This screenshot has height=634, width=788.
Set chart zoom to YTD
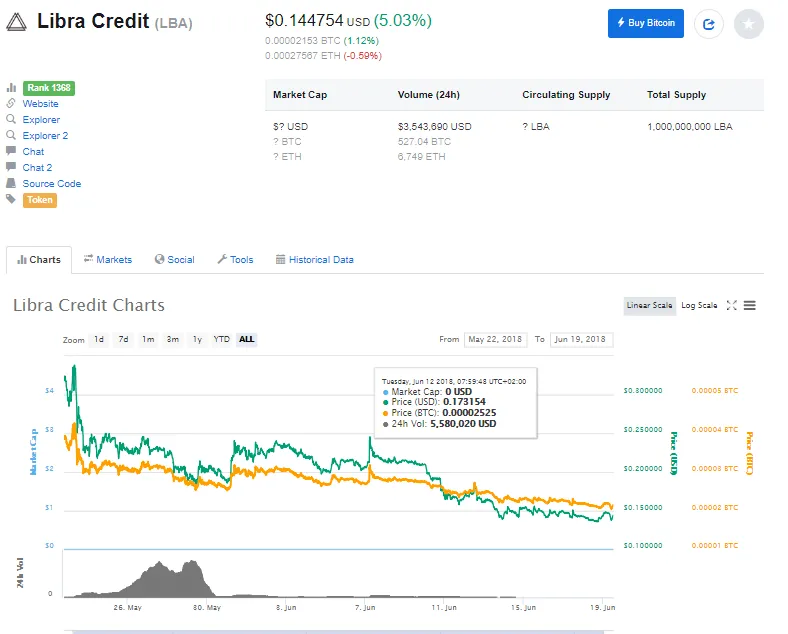click(x=222, y=340)
